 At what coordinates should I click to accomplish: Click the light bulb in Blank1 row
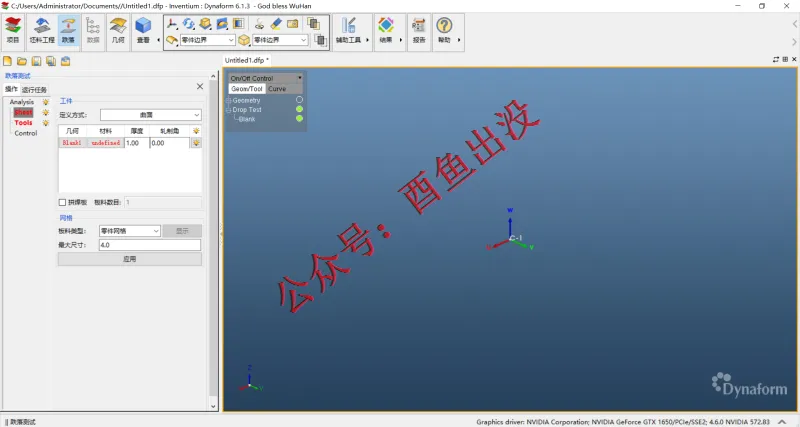tap(196, 143)
